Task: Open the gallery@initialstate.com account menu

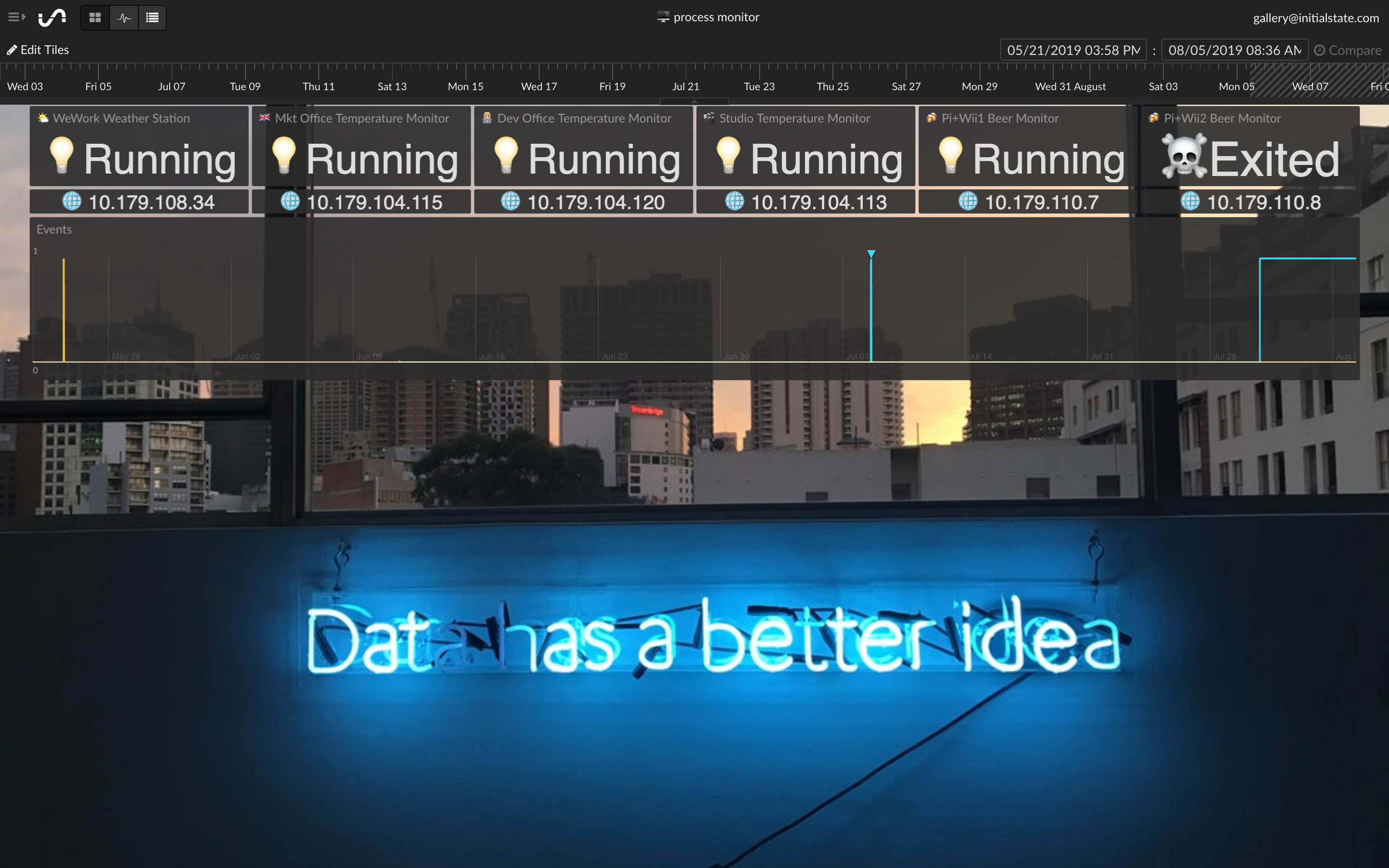Action: 1316,17
